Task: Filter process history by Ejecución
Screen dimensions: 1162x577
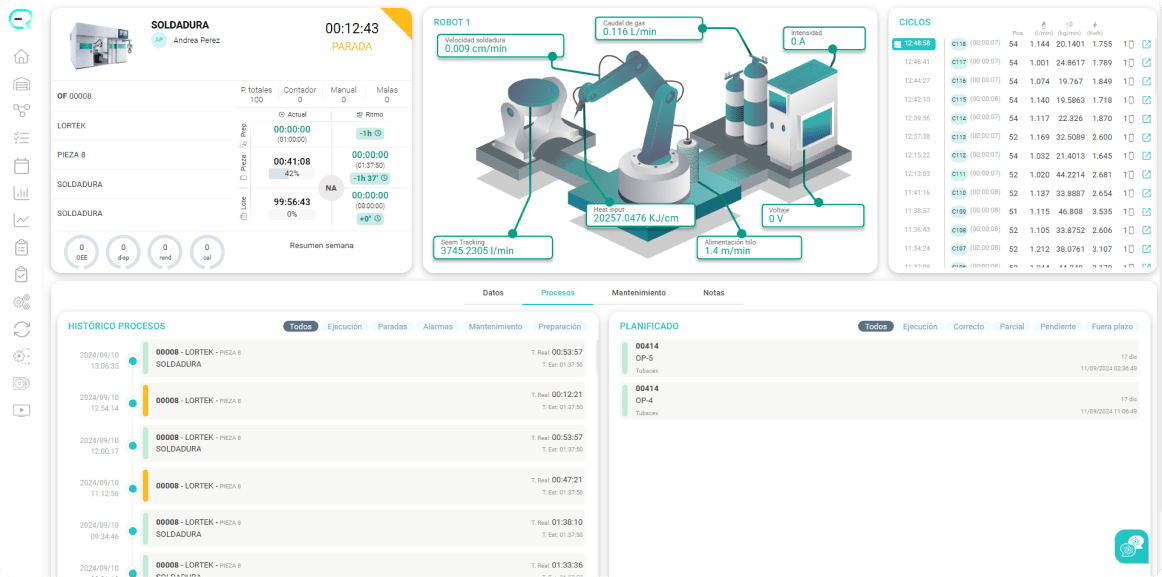Action: tap(345, 326)
